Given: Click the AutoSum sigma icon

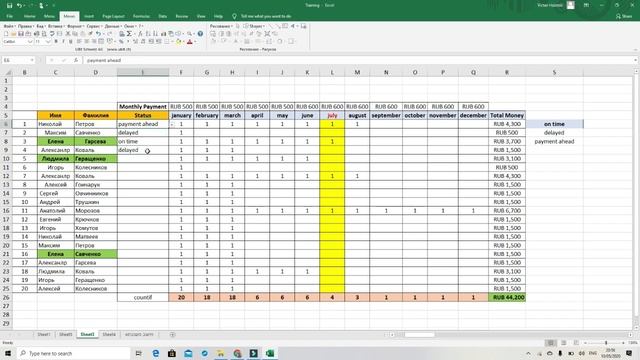Looking at the screenshot, I should coord(129,34).
